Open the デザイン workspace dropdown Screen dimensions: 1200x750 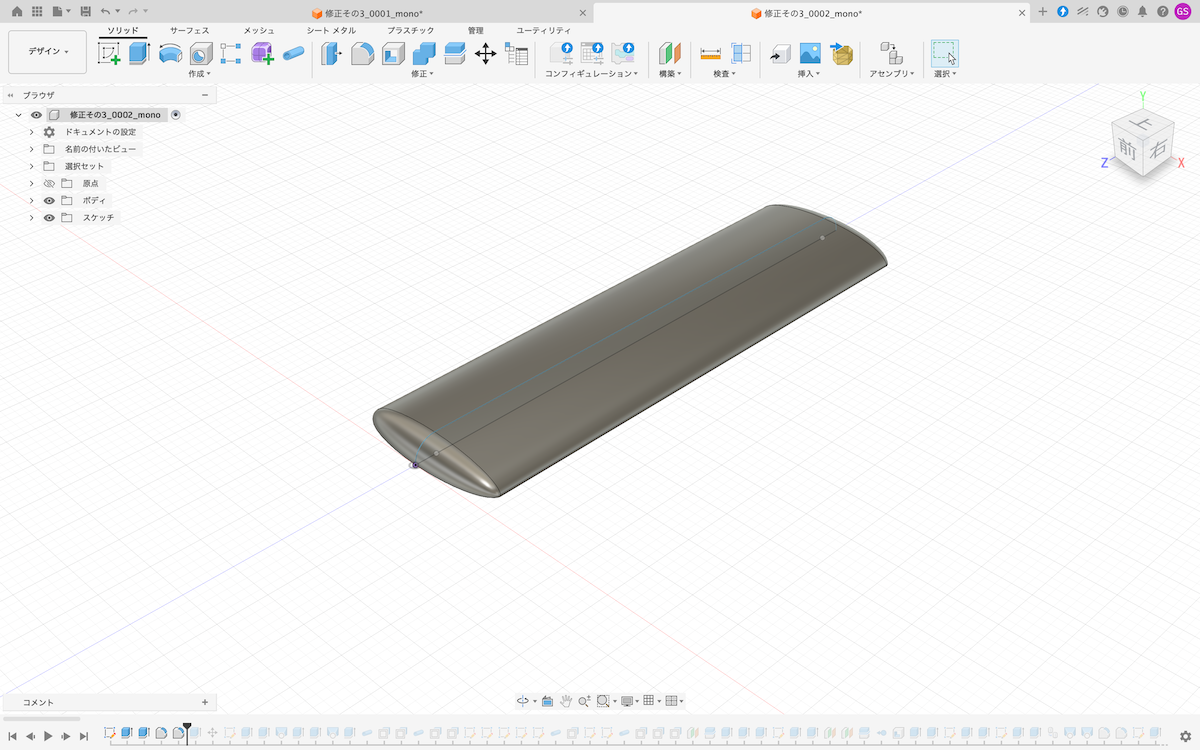[x=47, y=51]
